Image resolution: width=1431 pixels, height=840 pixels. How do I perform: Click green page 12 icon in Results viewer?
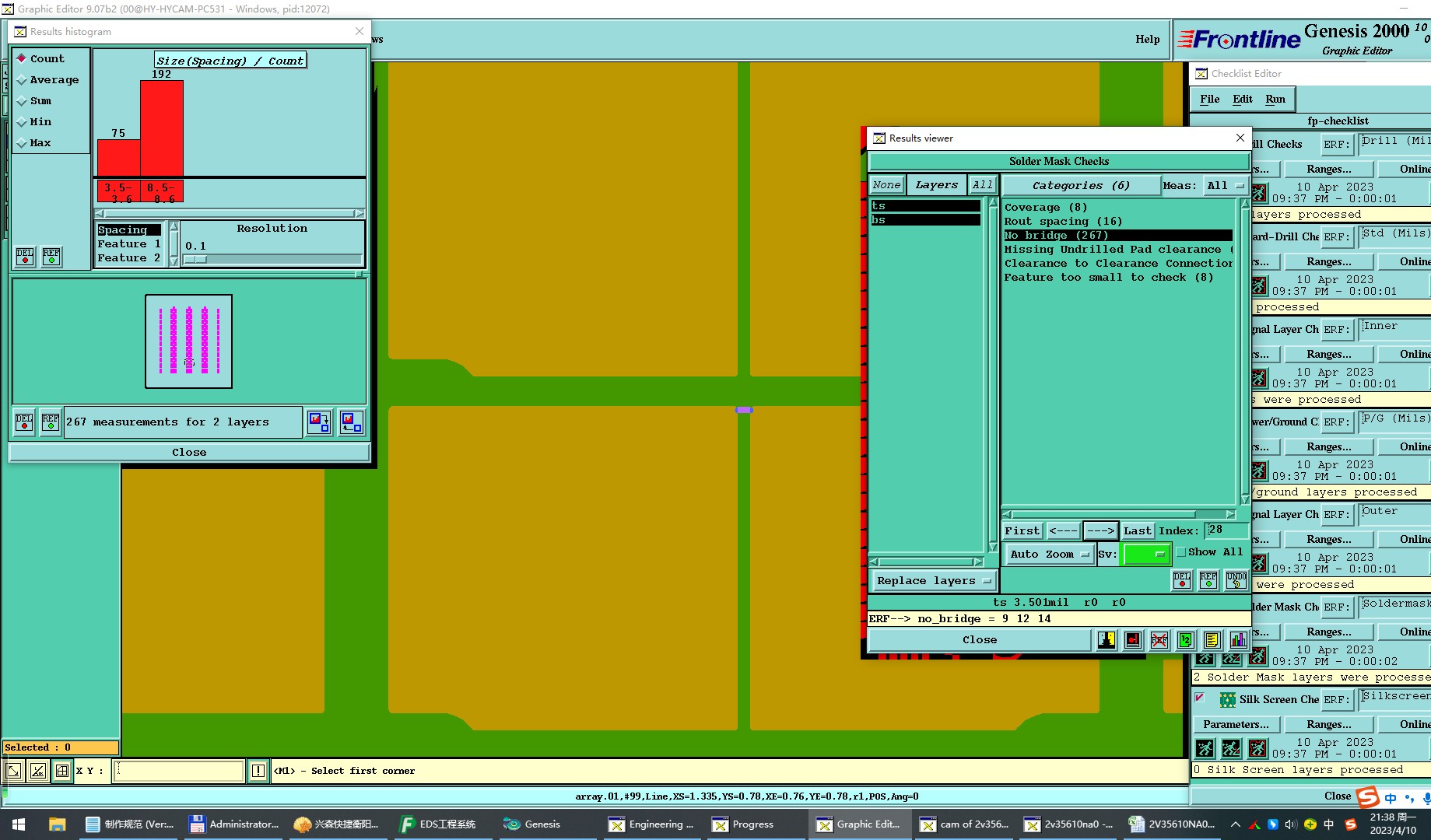point(1186,639)
